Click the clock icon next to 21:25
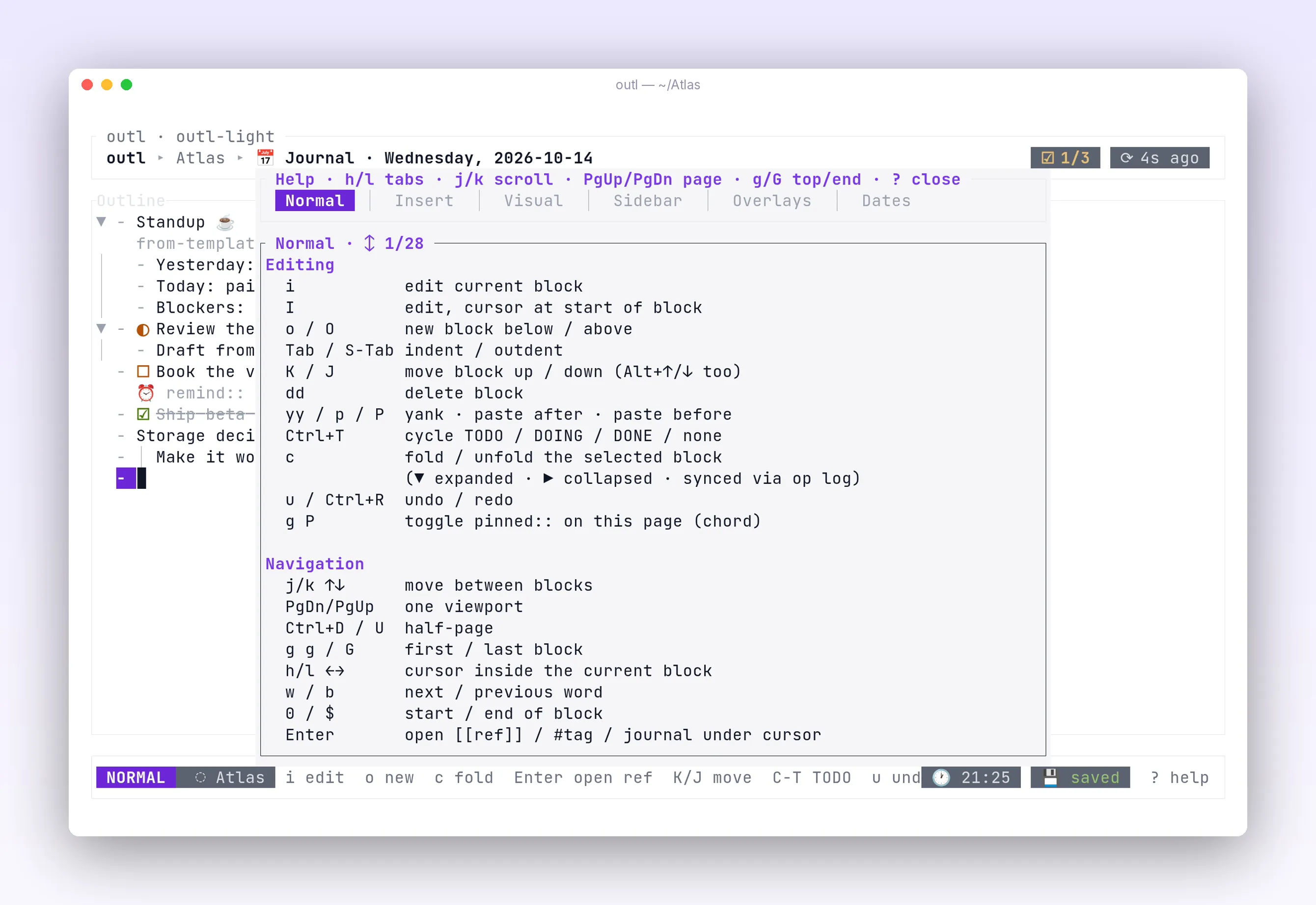Screen dimensions: 1316x905 (941, 777)
